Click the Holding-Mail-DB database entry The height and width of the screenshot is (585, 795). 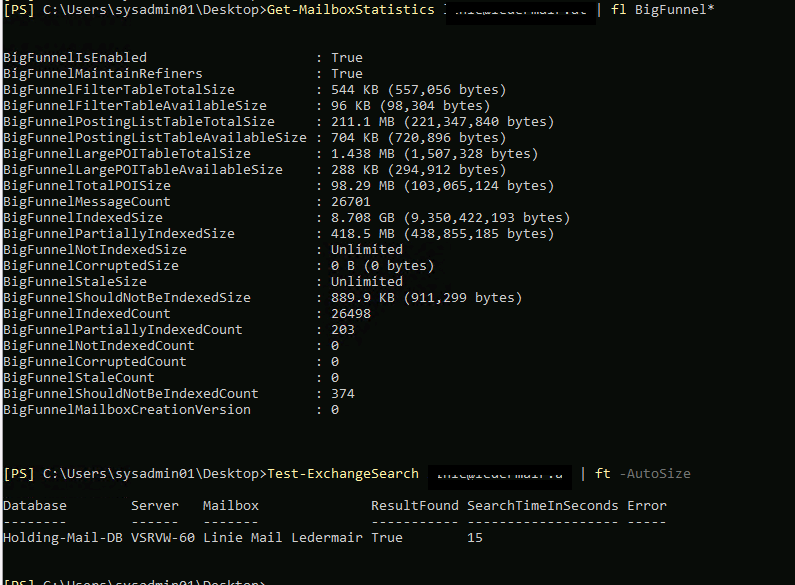(x=63, y=537)
